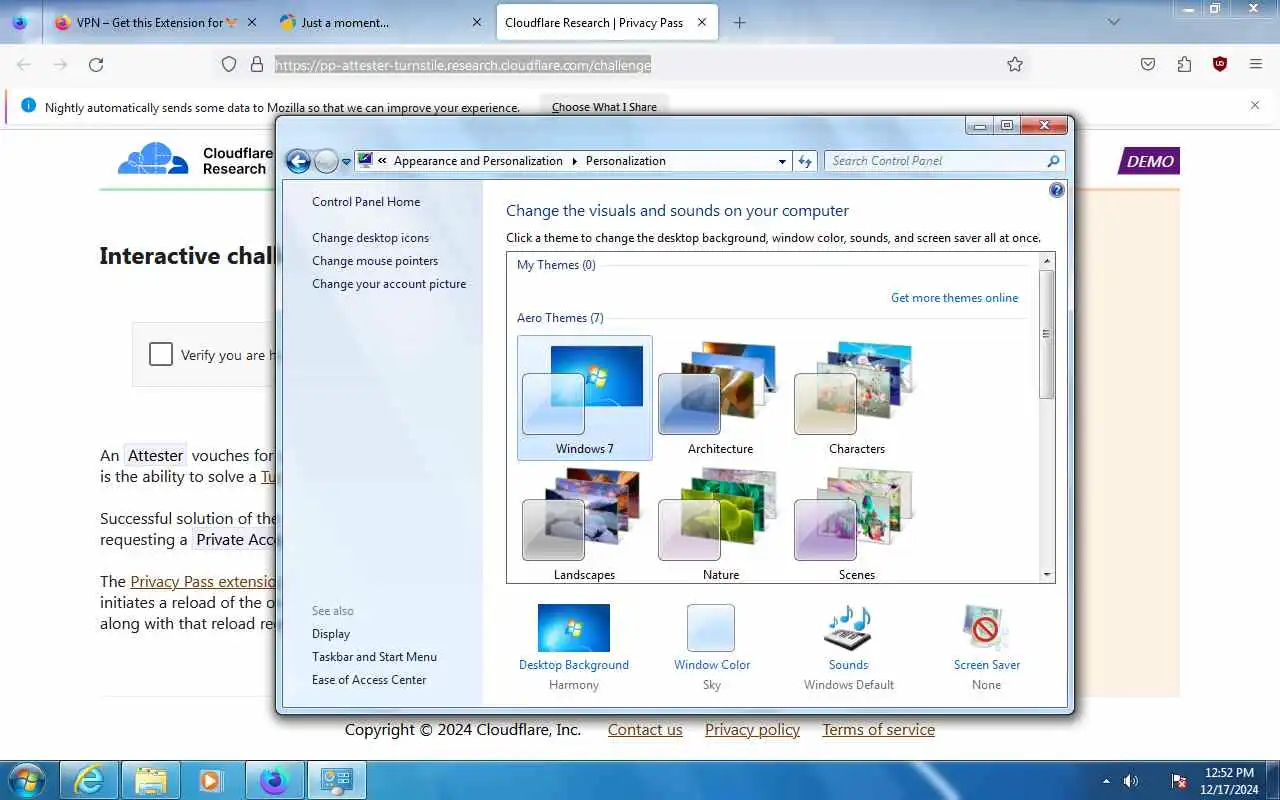
Task: Open the Firefox extensions puzzle icon
Action: (1184, 64)
